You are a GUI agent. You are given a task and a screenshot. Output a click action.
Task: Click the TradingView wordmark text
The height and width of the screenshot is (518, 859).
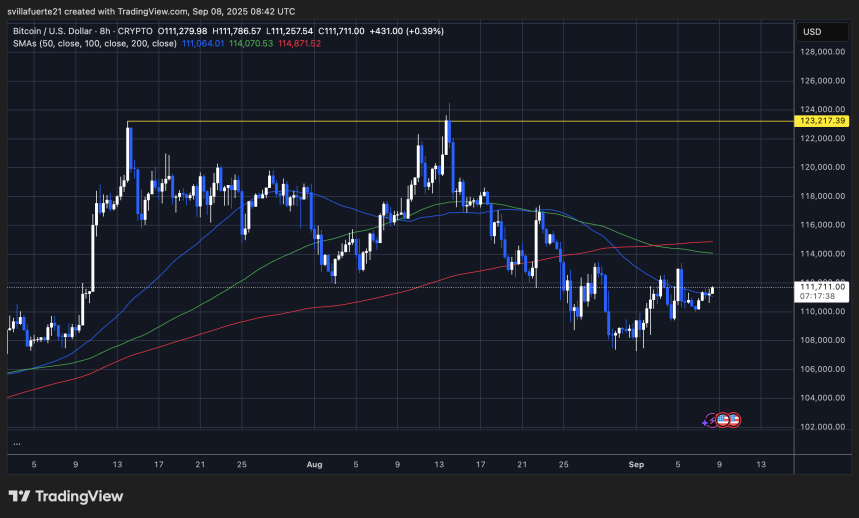click(79, 496)
